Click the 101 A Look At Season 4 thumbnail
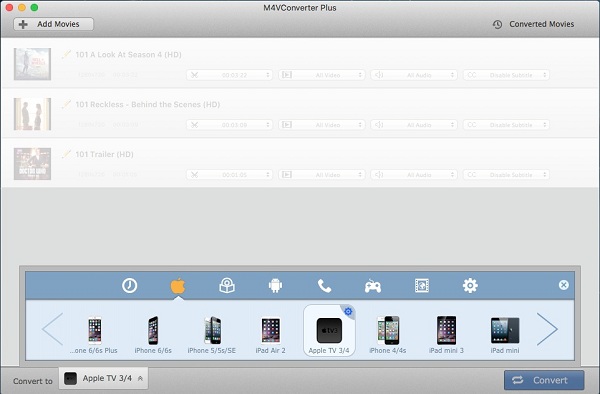The height and width of the screenshot is (394, 600). coord(33,64)
